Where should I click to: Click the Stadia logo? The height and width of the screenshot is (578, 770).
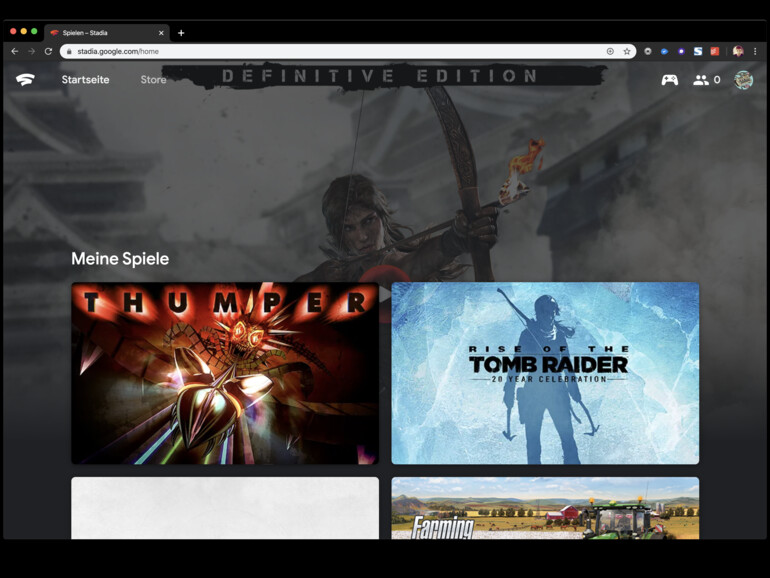tap(25, 80)
